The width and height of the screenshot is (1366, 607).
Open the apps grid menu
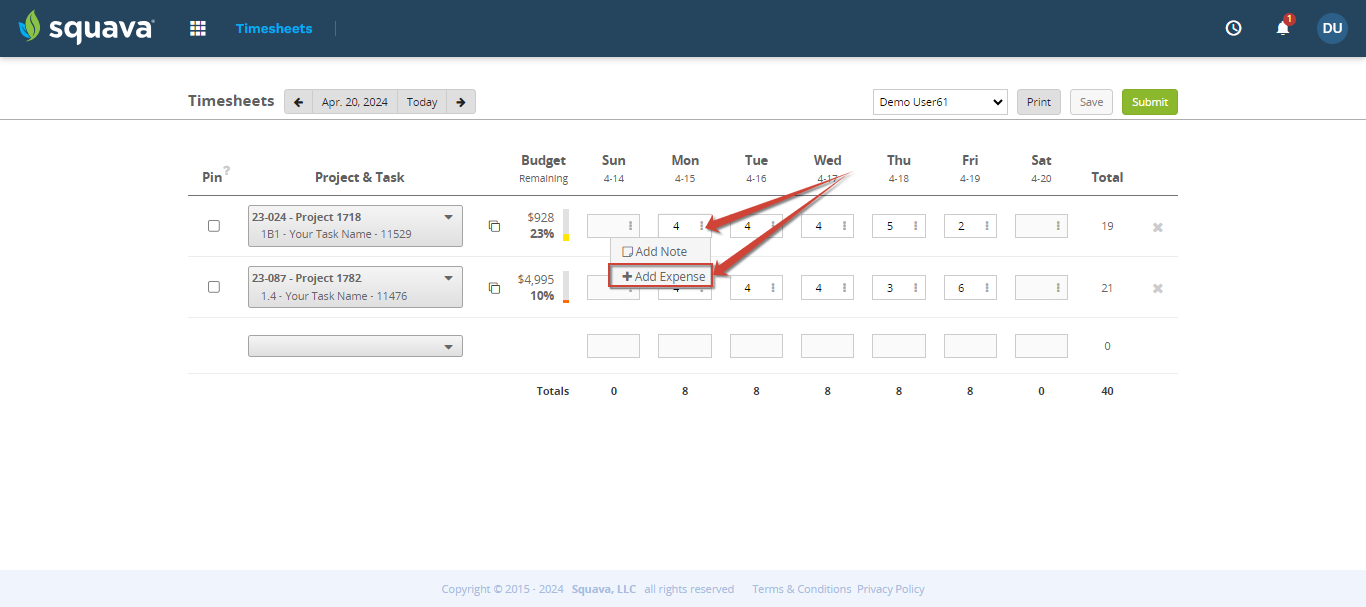coord(197,28)
